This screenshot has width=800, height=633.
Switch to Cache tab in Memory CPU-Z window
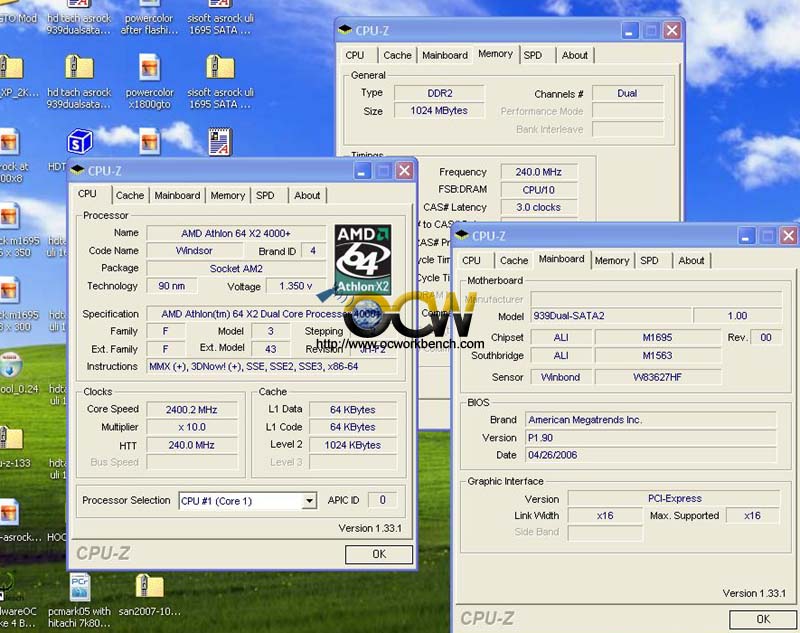pos(397,55)
